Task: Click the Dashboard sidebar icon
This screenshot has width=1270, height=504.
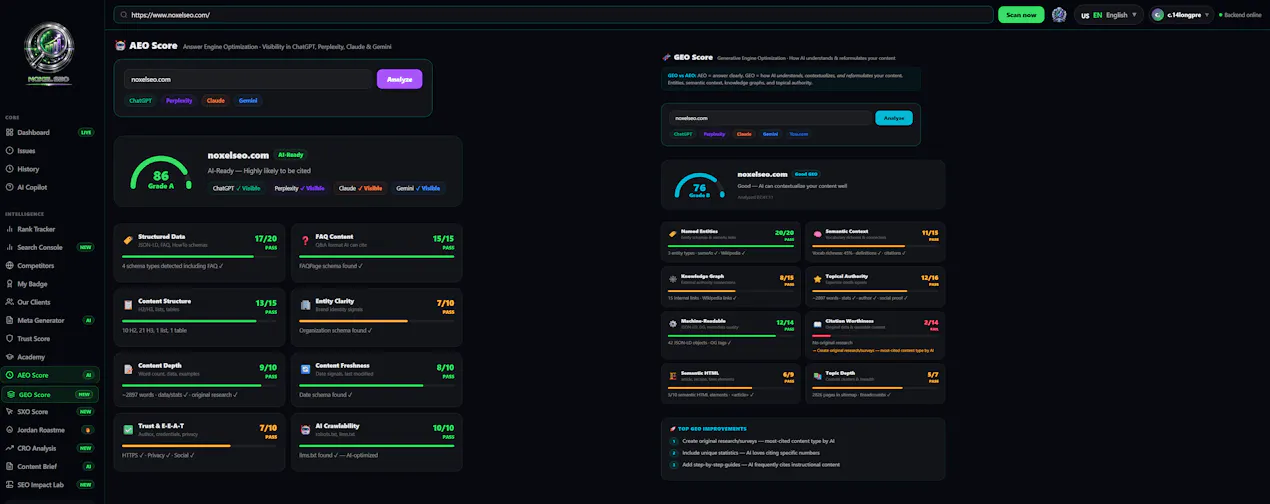Action: pos(10,132)
